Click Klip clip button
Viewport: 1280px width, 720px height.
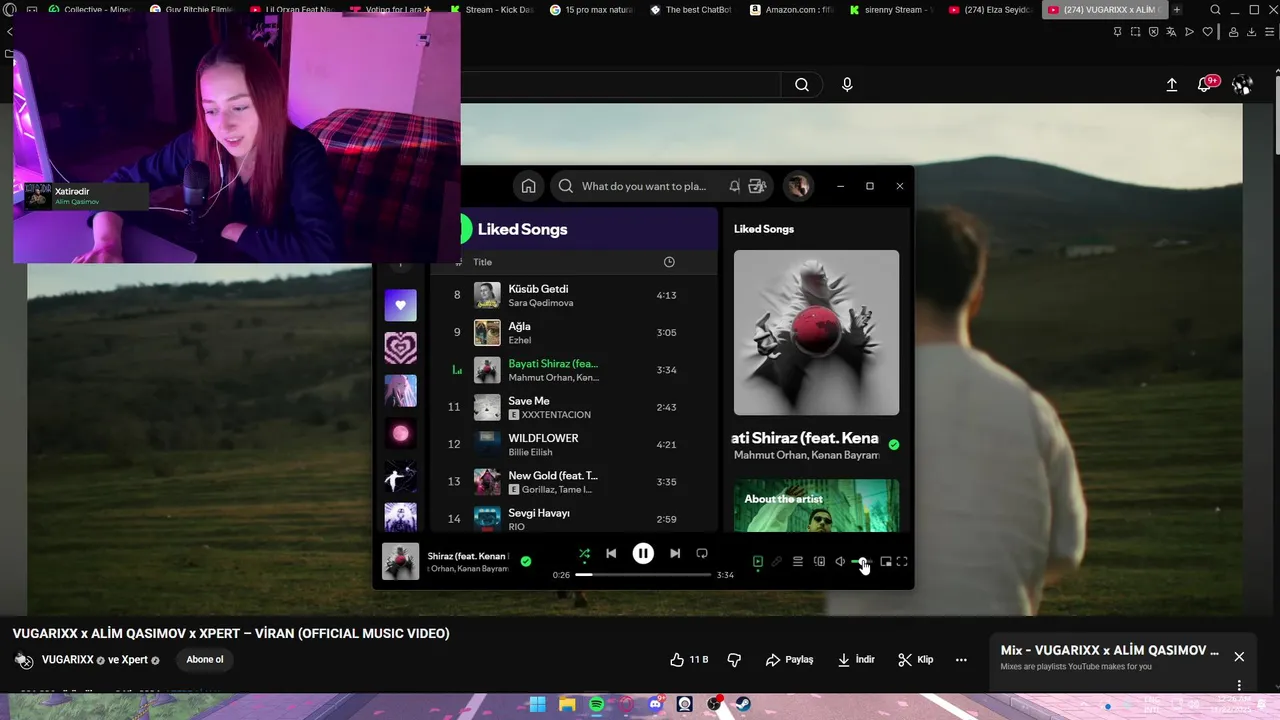click(x=916, y=660)
